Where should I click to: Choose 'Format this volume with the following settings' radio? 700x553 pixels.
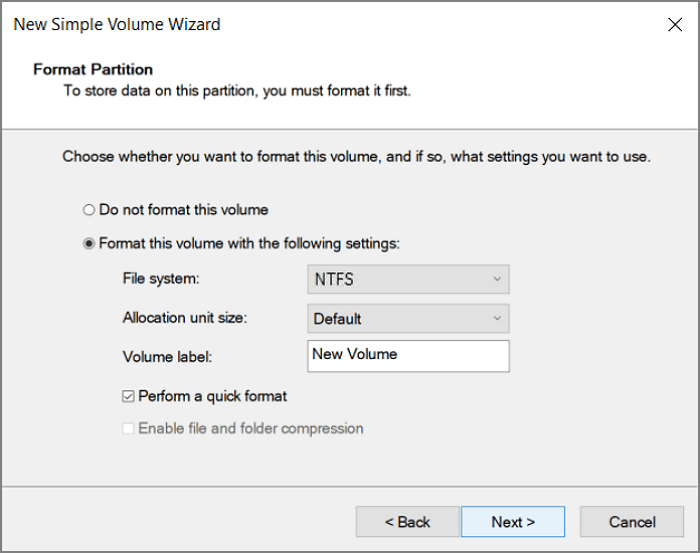pos(90,243)
